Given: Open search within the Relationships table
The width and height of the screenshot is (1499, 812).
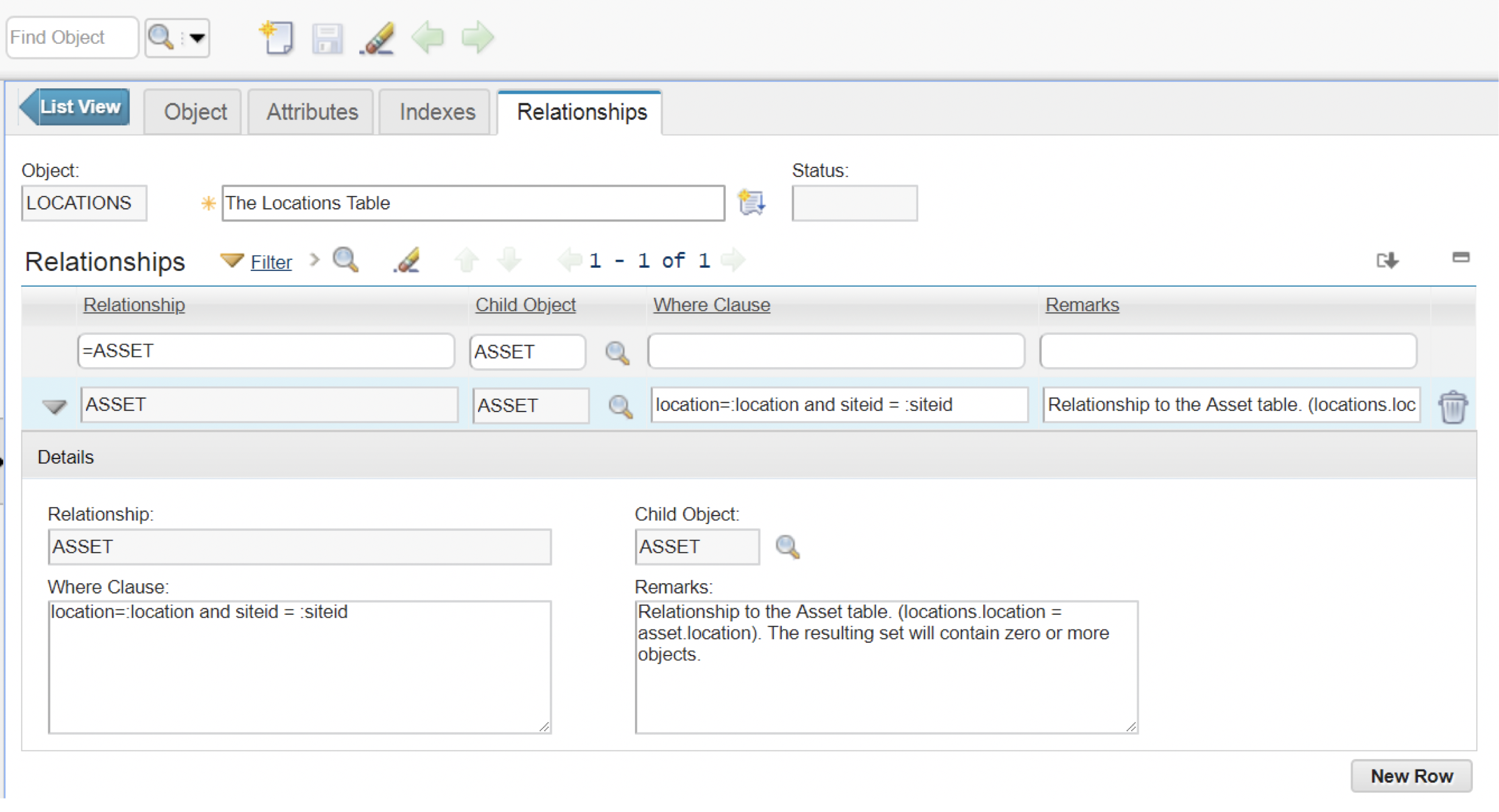Looking at the screenshot, I should click(346, 261).
